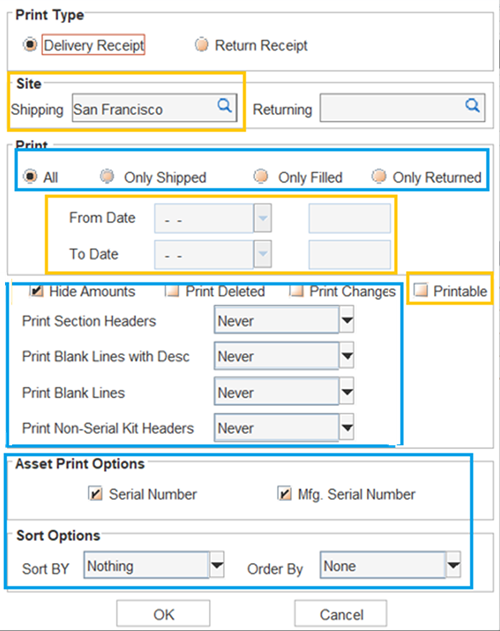Enable the Print Deleted checkbox
Viewport: 500px width, 631px height.
coord(172,291)
